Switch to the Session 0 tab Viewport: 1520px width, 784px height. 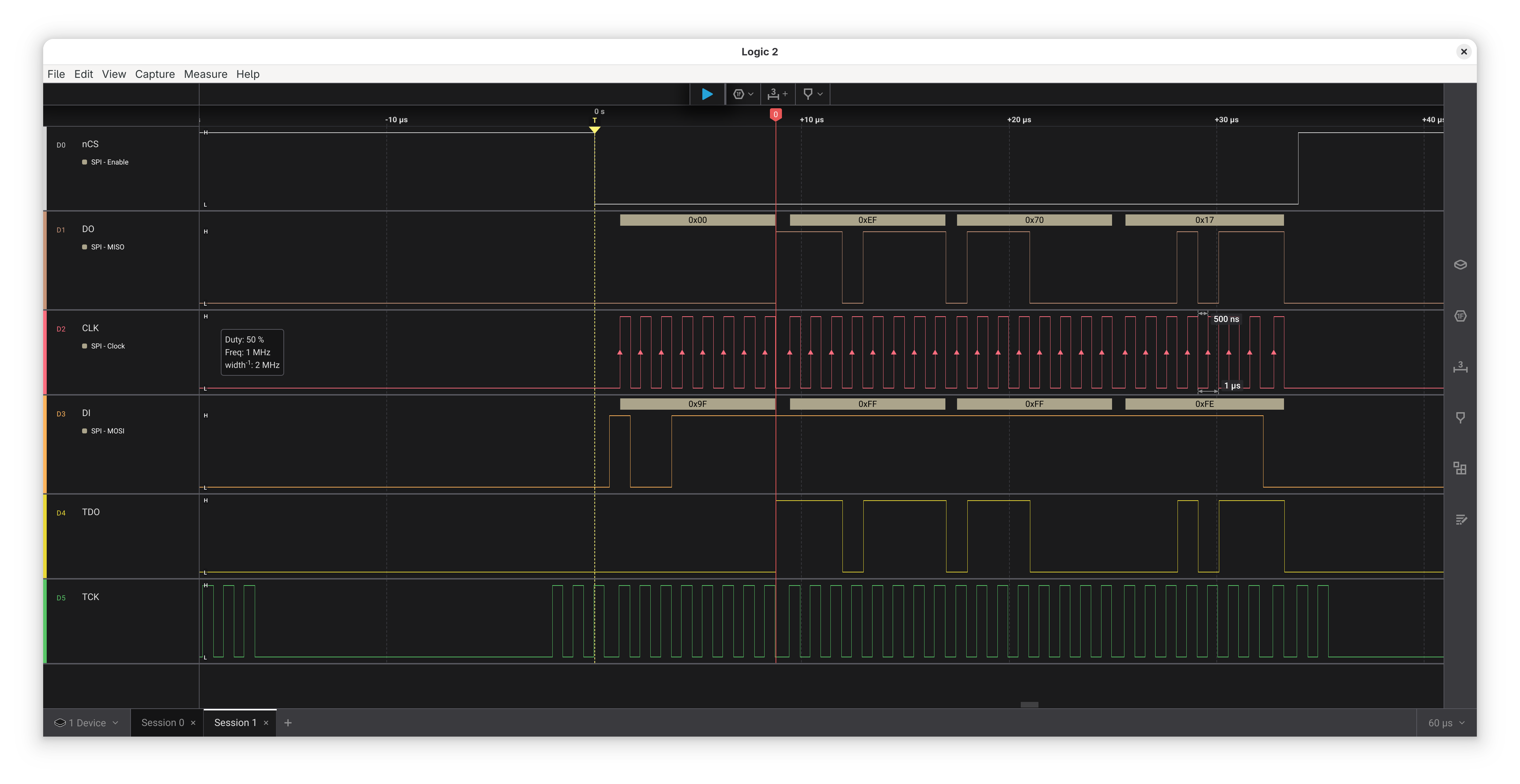click(x=162, y=722)
